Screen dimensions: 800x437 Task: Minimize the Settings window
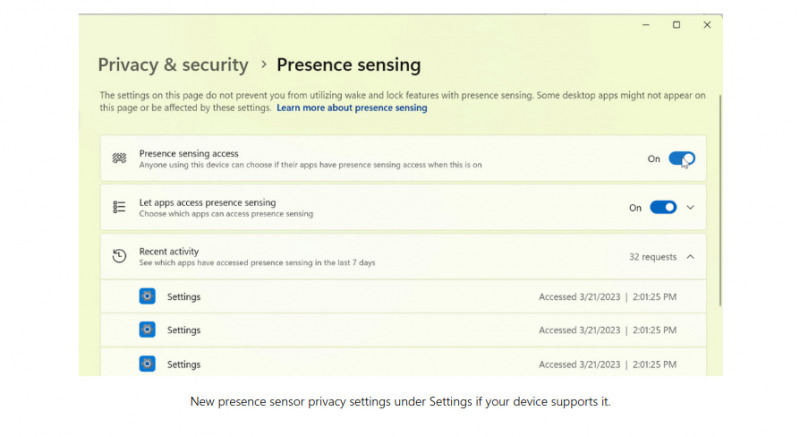(645, 24)
